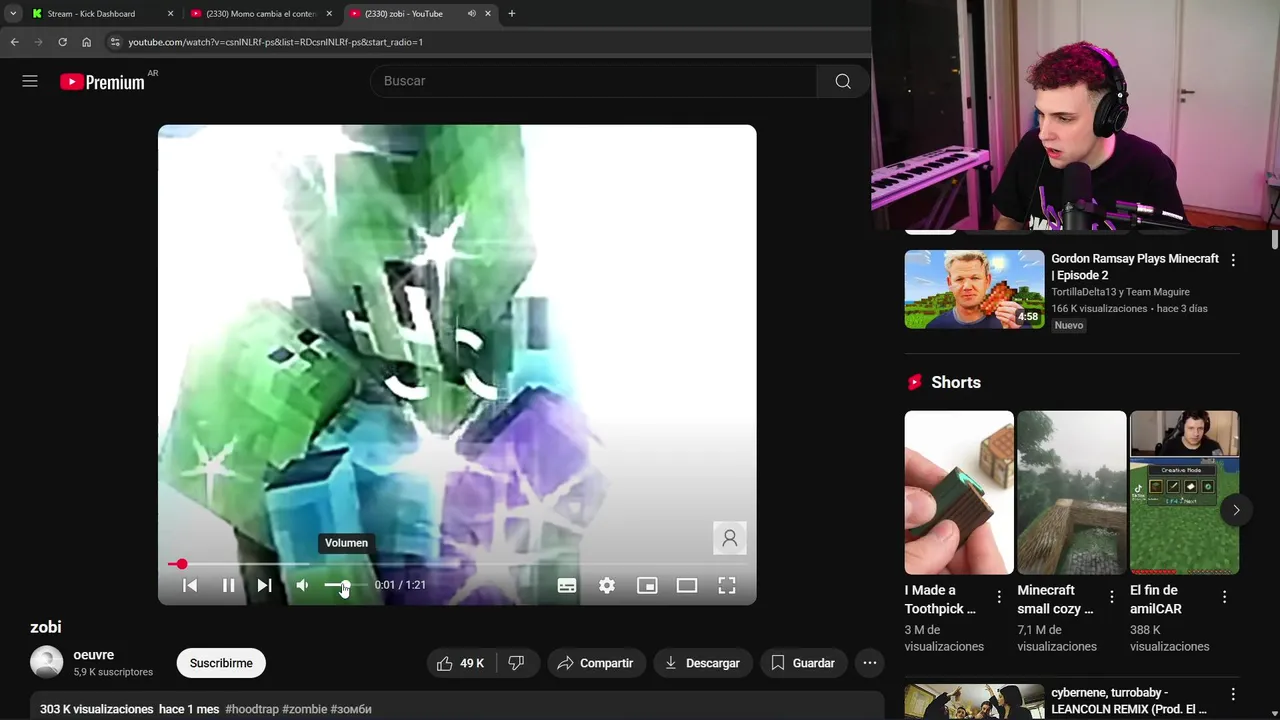The height and width of the screenshot is (720, 1280).
Task: Open the YouTube hamburger guide menu
Action: (x=30, y=81)
